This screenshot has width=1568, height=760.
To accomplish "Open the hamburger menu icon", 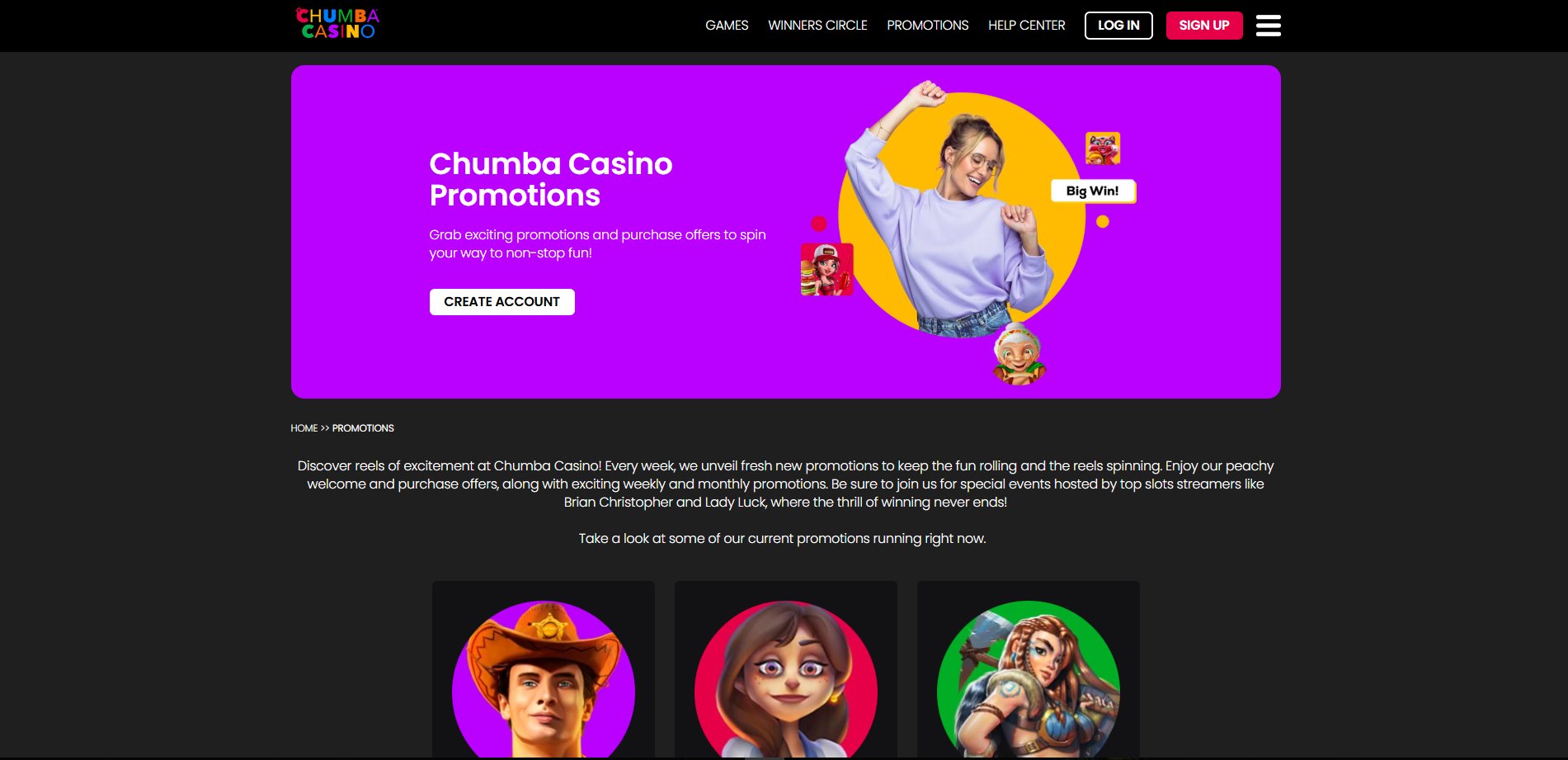I will pos(1268,26).
